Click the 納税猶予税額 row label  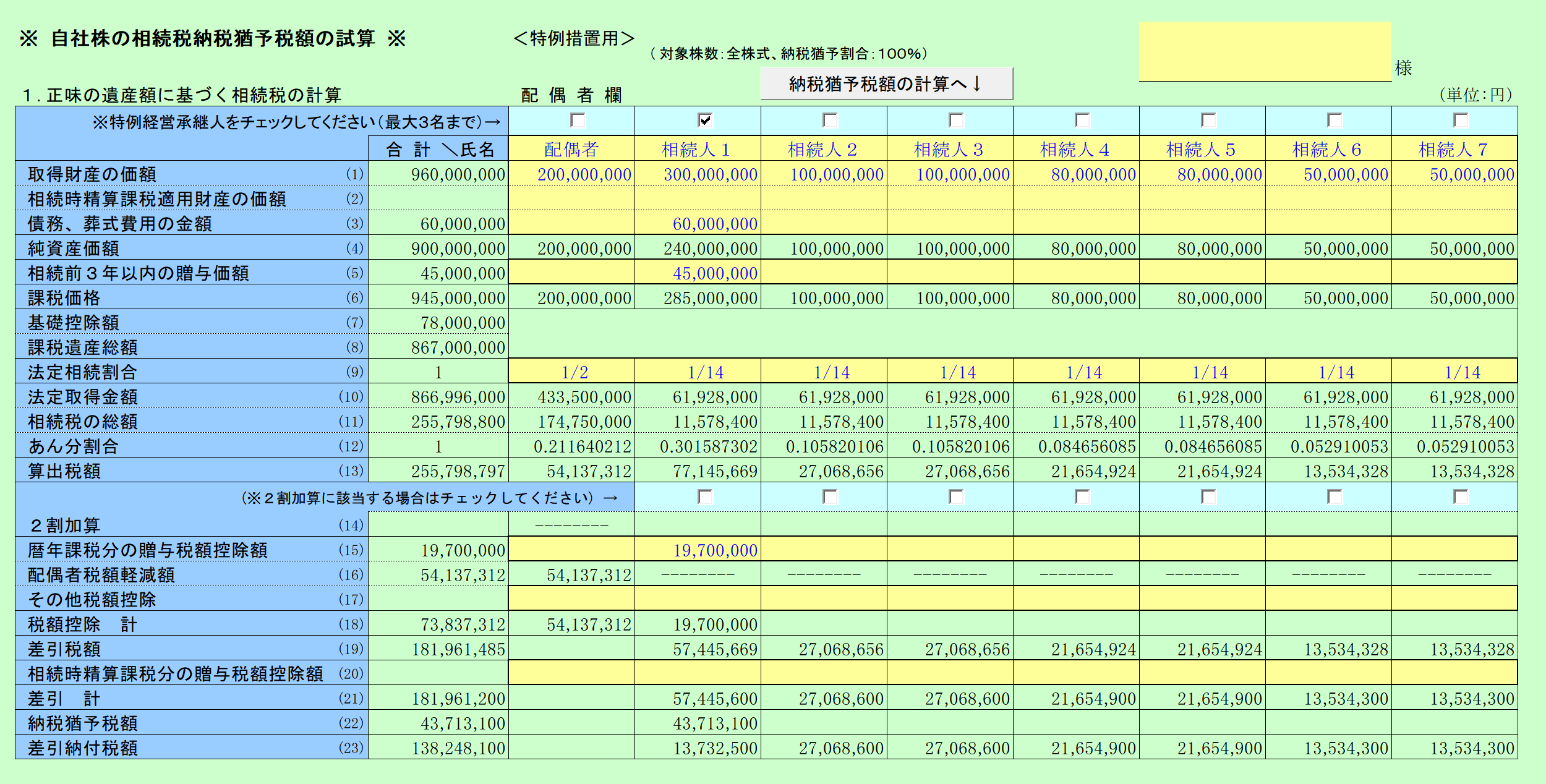pyautogui.click(x=83, y=723)
